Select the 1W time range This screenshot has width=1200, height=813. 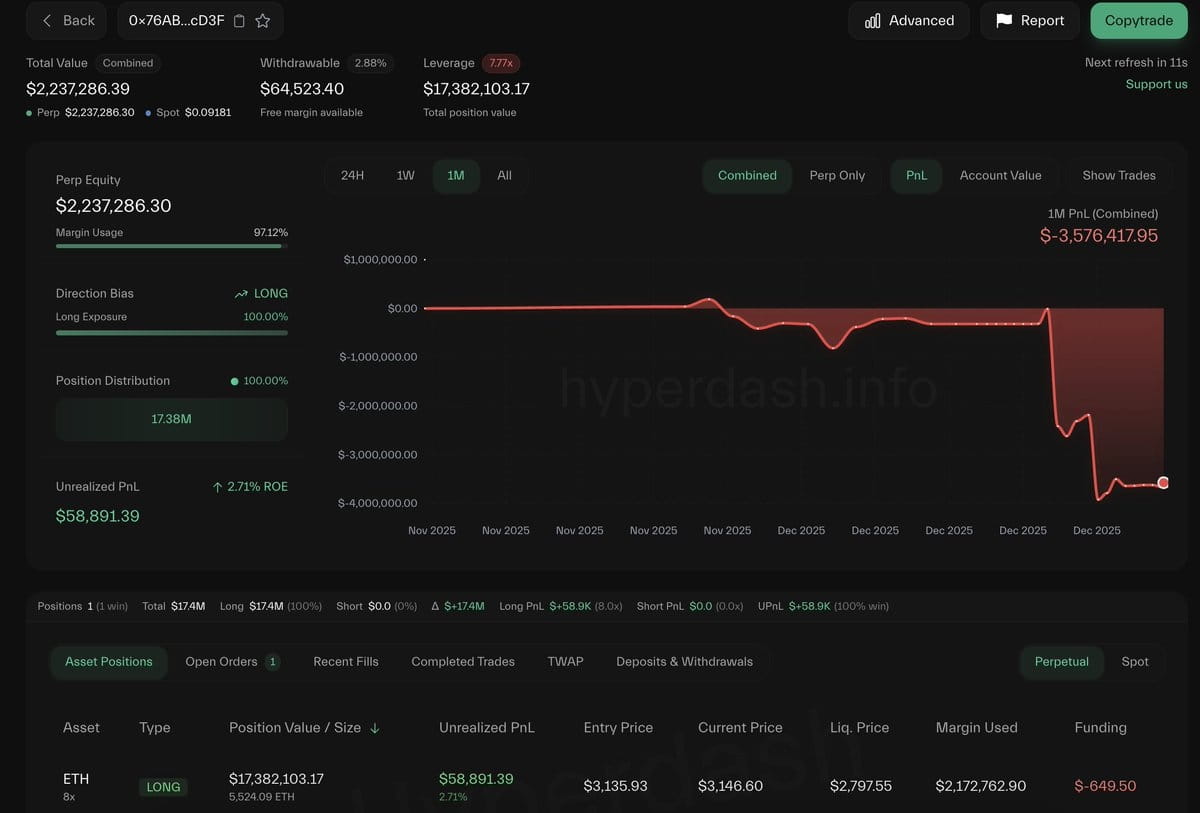pyautogui.click(x=405, y=175)
